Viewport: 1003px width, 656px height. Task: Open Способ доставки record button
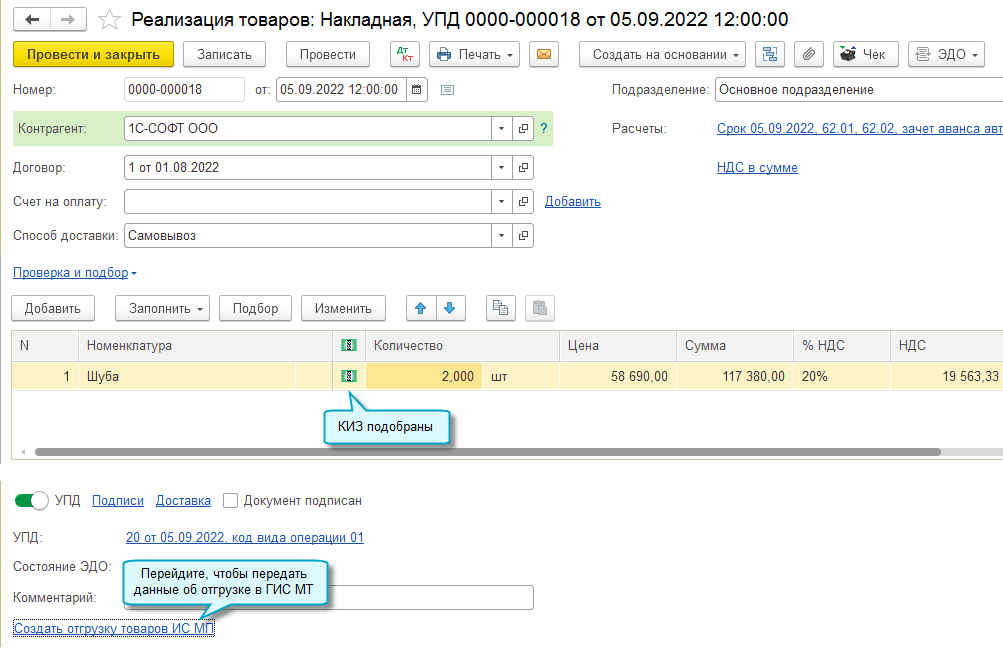coord(523,235)
